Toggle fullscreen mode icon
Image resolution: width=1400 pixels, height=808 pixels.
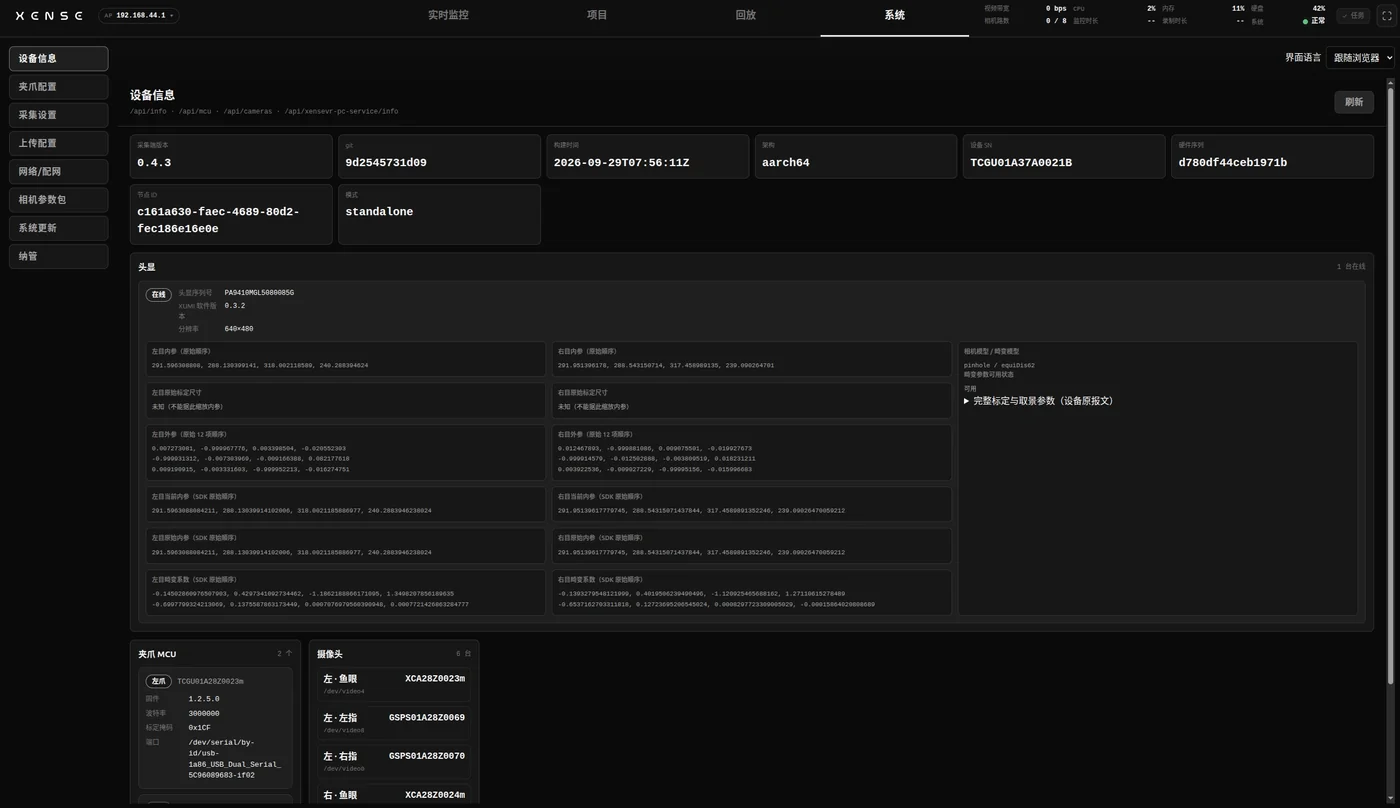pos(1386,16)
